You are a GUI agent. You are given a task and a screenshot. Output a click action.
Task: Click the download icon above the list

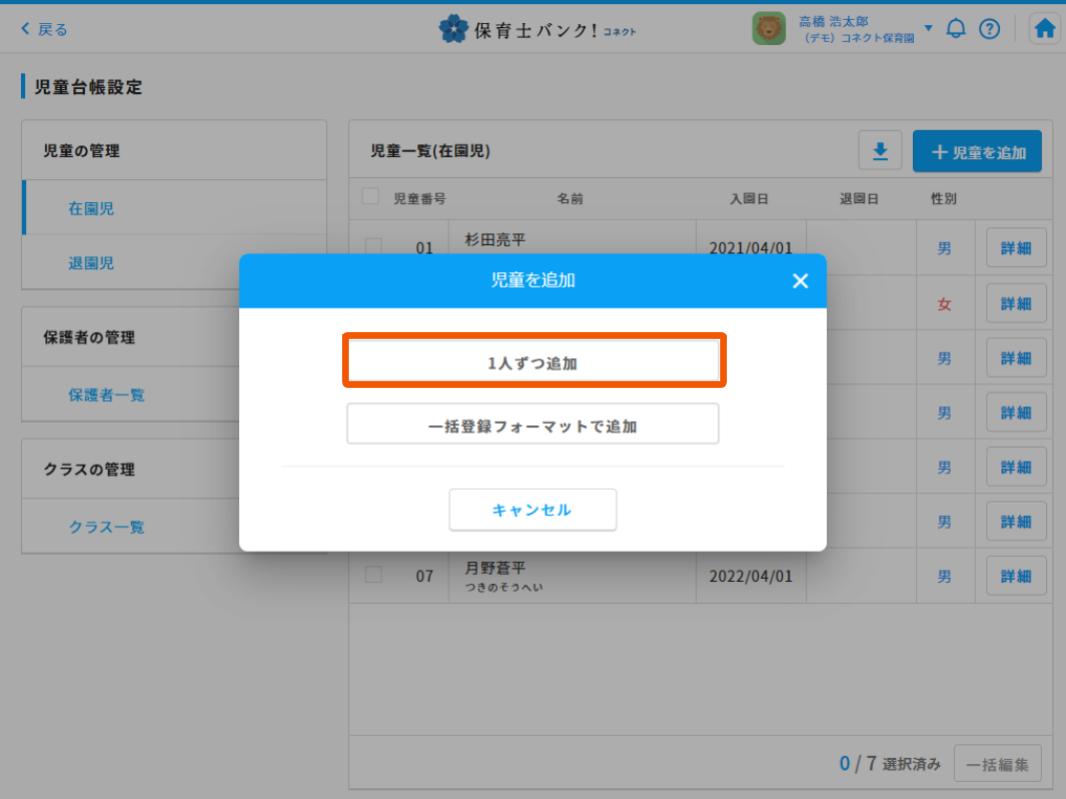881,151
